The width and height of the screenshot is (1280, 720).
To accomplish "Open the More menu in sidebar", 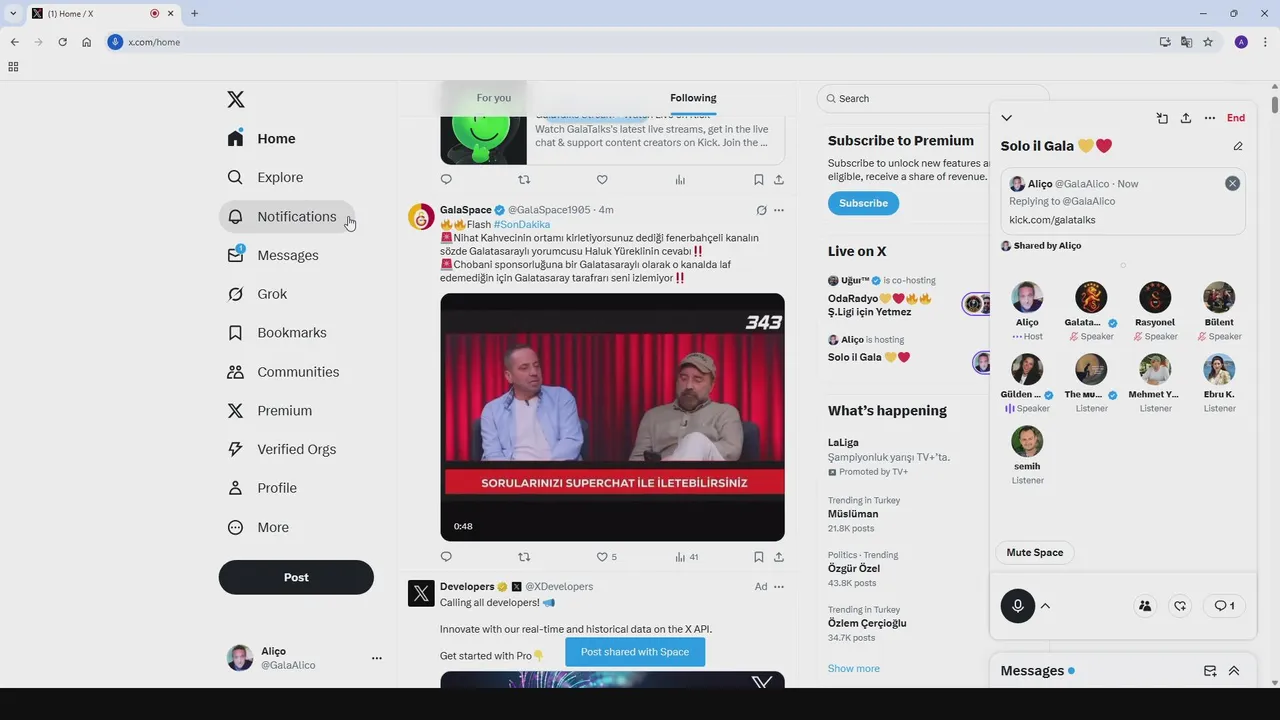I will pos(259,527).
